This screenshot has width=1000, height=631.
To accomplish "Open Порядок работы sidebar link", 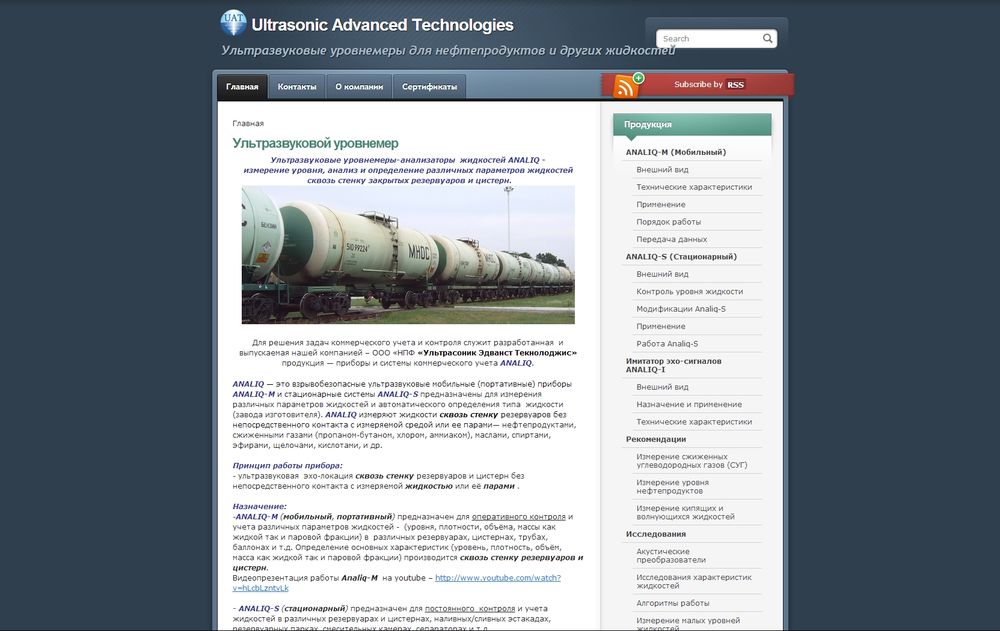I will pyautogui.click(x=668, y=221).
